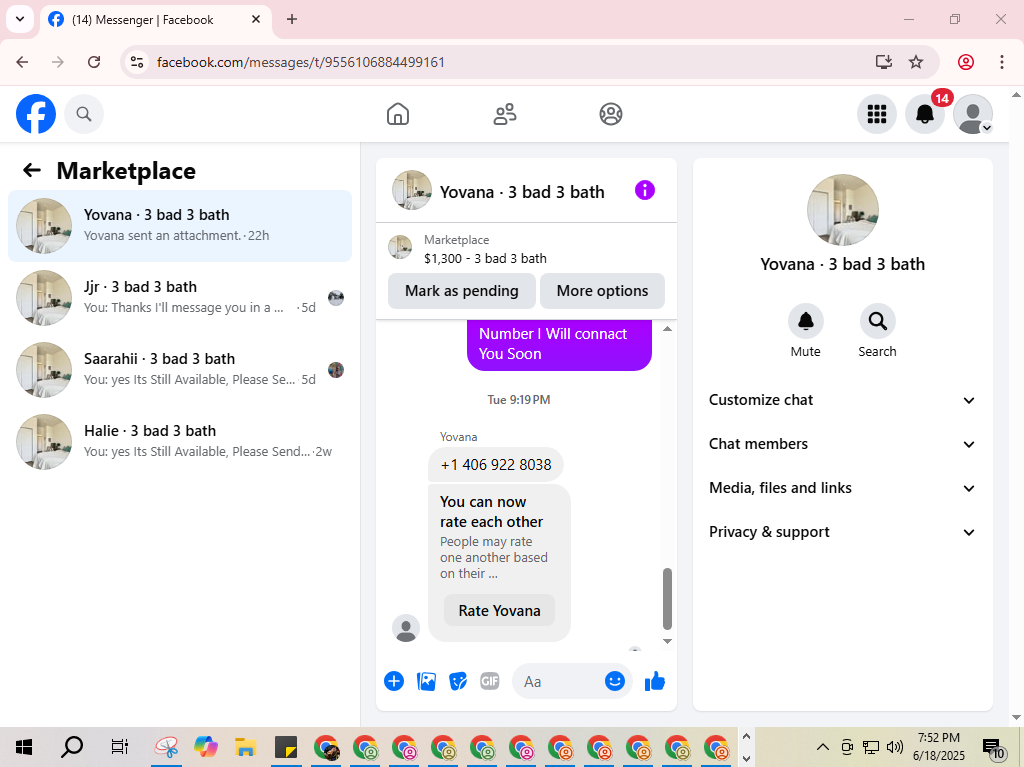Screen dimensions: 1024x767
Task: Click Rate Yovana button
Action: click(x=500, y=610)
